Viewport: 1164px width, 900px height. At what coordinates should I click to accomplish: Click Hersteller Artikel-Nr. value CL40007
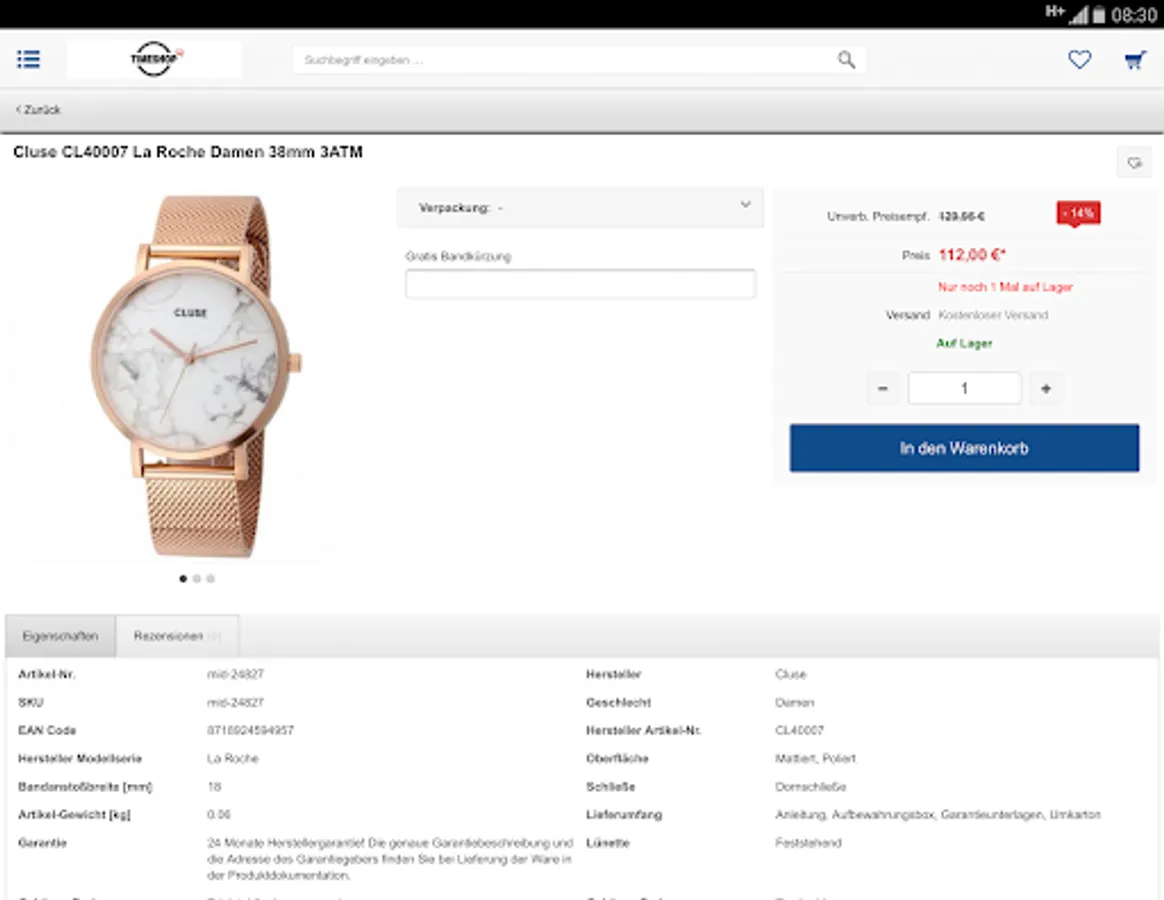(x=800, y=730)
